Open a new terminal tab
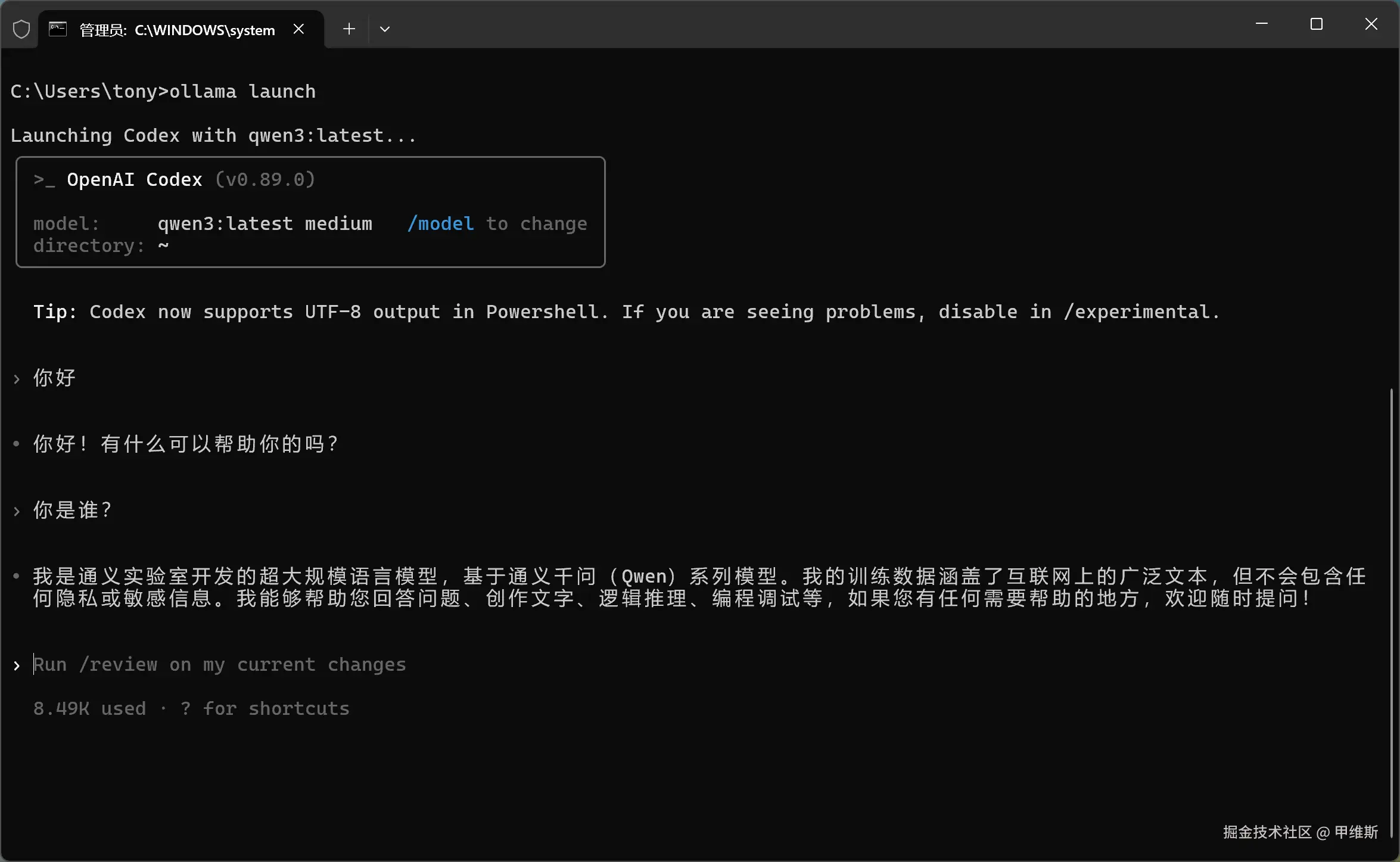Image resolution: width=1400 pixels, height=862 pixels. pyautogui.click(x=349, y=29)
